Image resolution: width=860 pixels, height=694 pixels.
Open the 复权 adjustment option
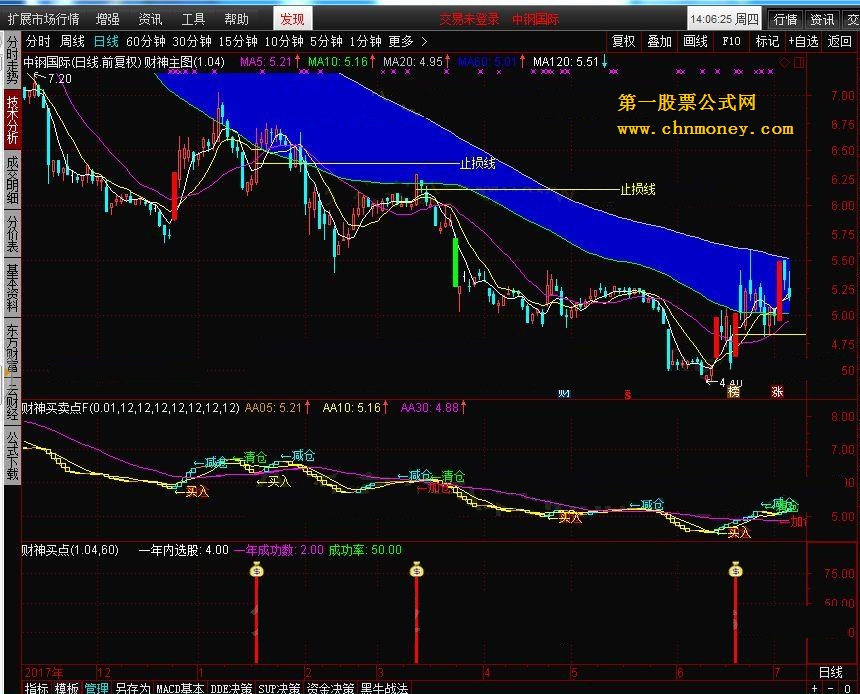point(623,41)
